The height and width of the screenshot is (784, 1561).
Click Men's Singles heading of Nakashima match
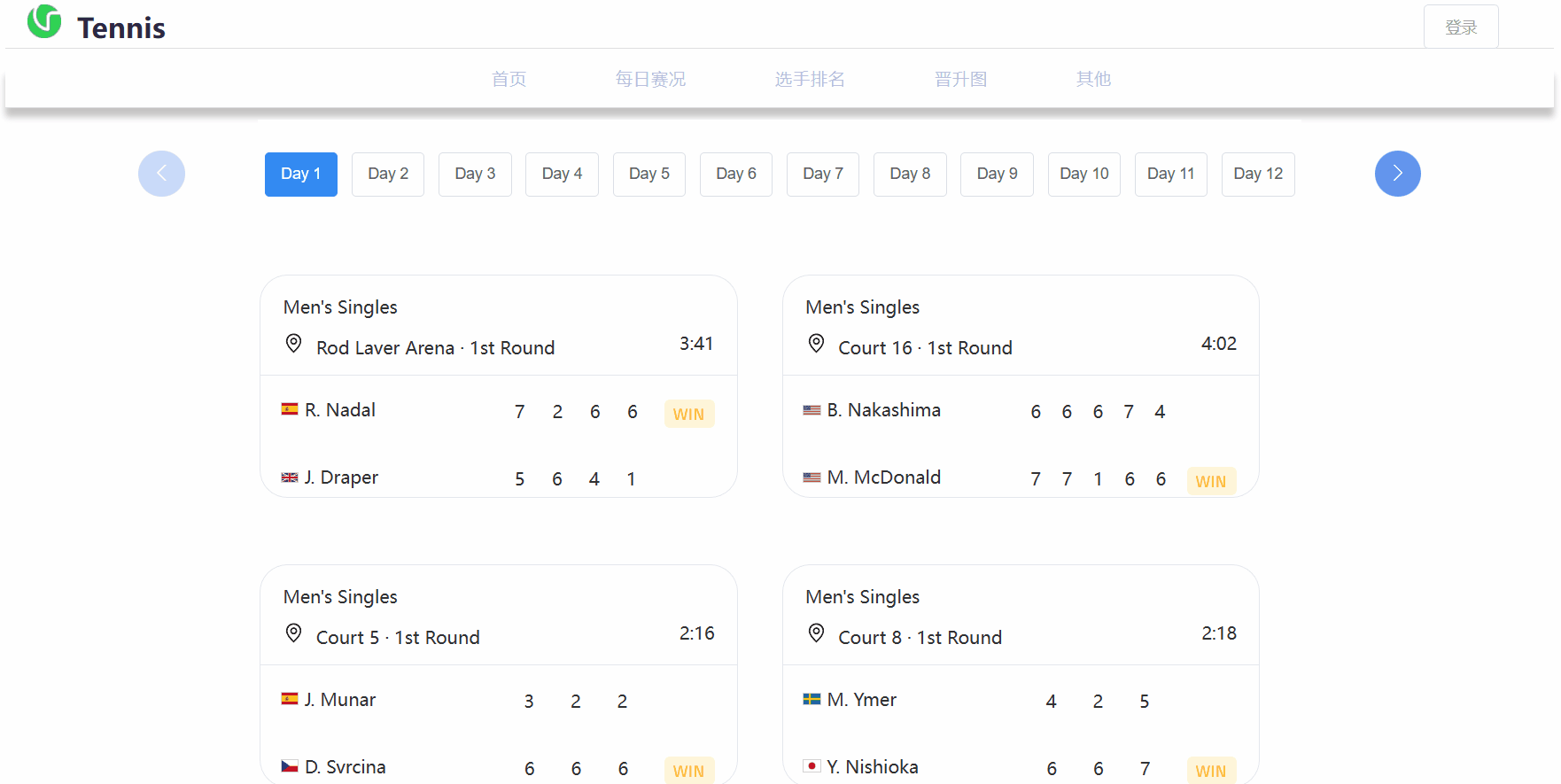pyautogui.click(x=863, y=307)
